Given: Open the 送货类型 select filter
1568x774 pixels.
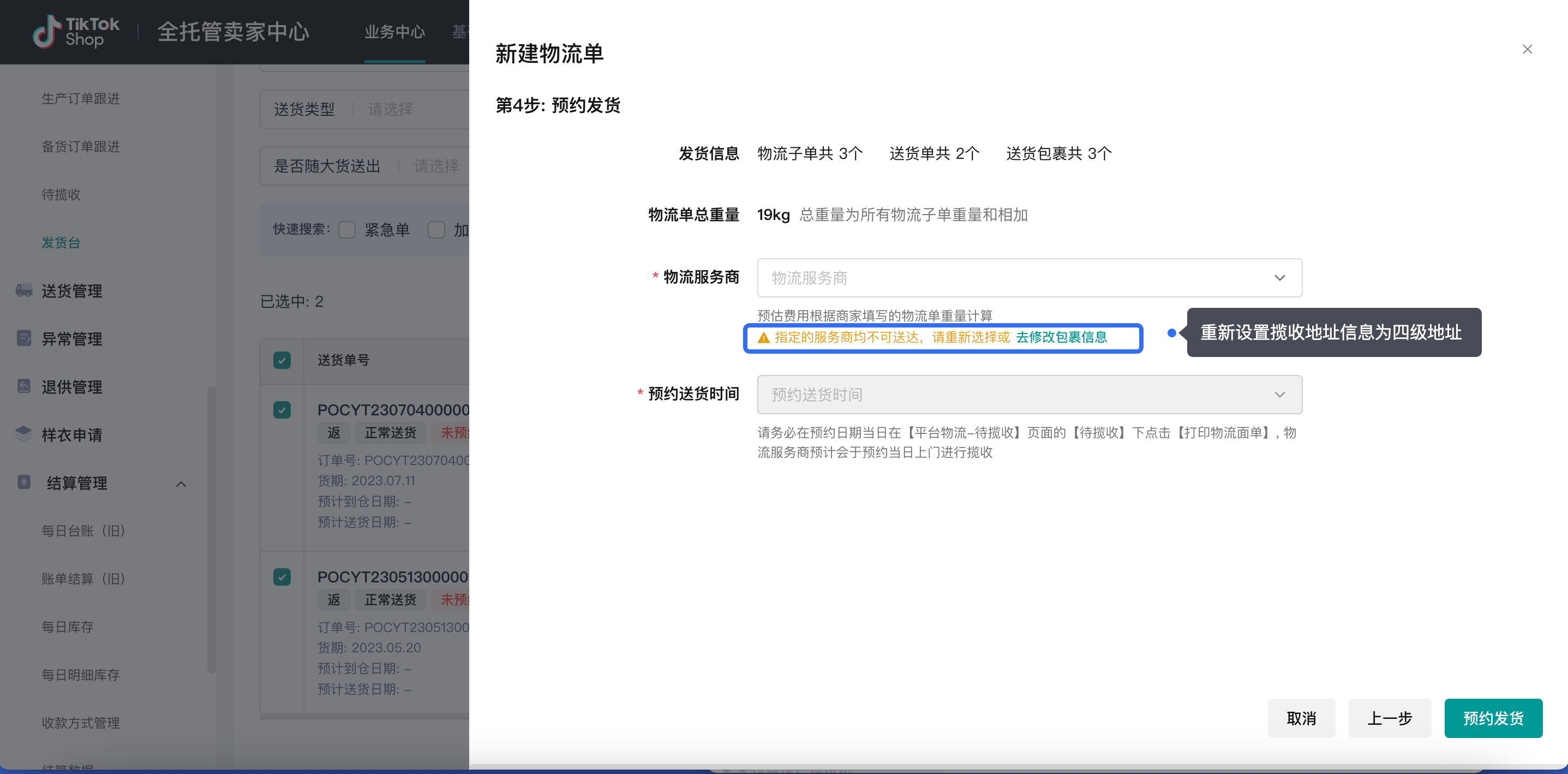Looking at the screenshot, I should (364, 109).
